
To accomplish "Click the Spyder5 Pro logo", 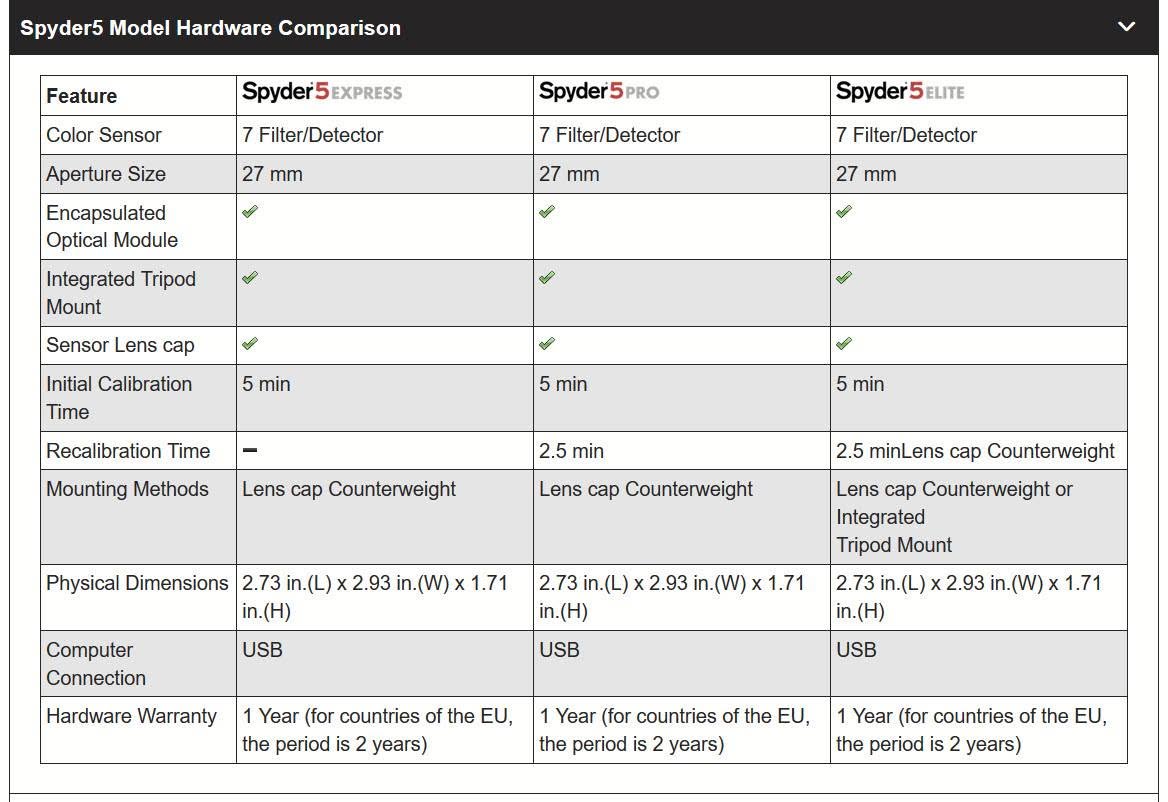I will 599,92.
